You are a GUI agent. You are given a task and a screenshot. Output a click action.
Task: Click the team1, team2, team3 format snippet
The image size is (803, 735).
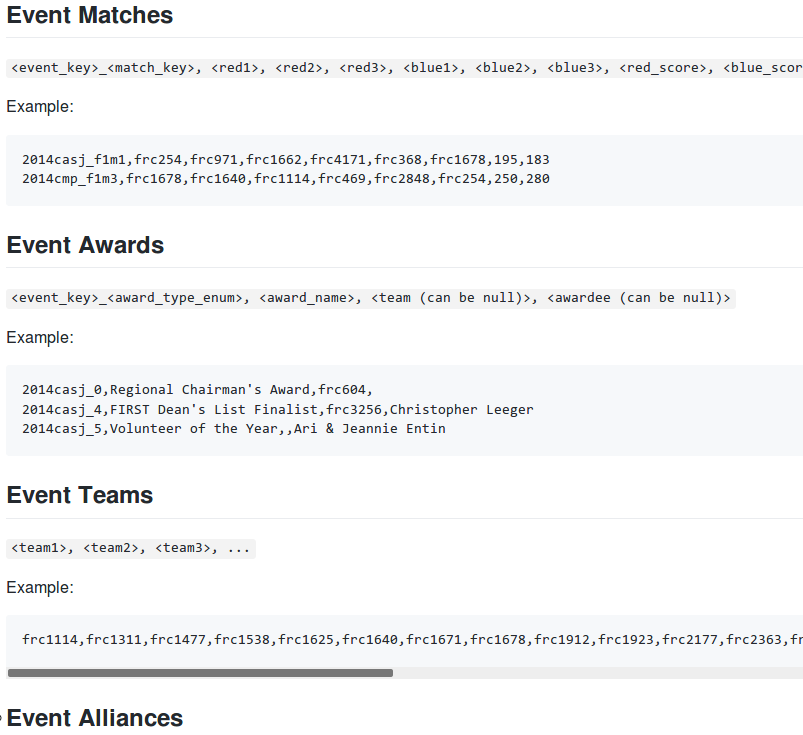131,548
